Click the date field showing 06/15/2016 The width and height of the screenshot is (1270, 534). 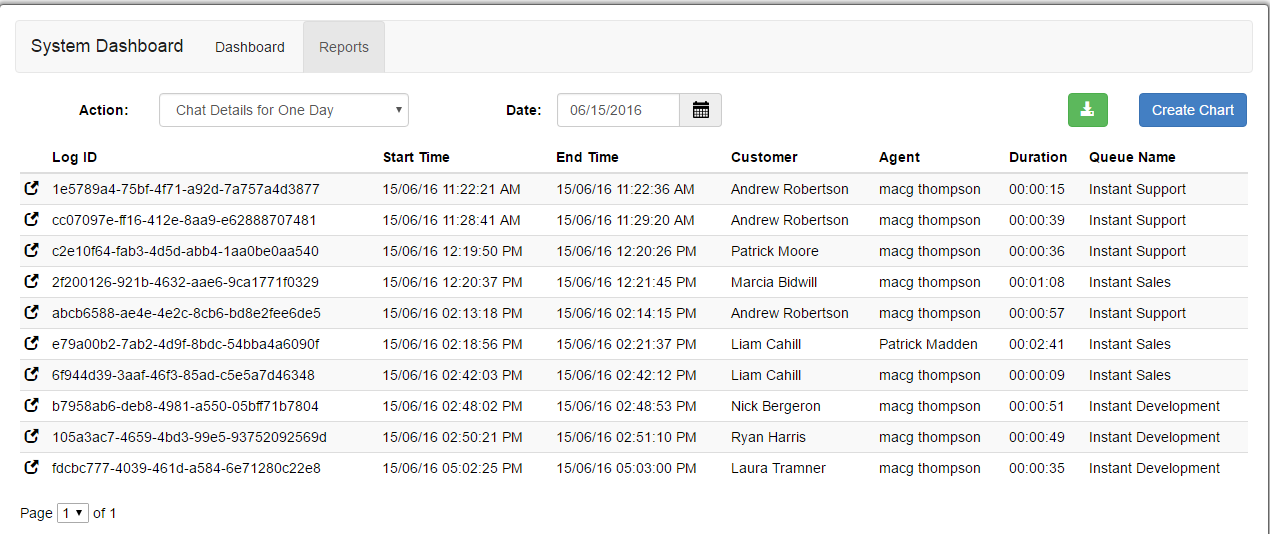click(x=618, y=110)
